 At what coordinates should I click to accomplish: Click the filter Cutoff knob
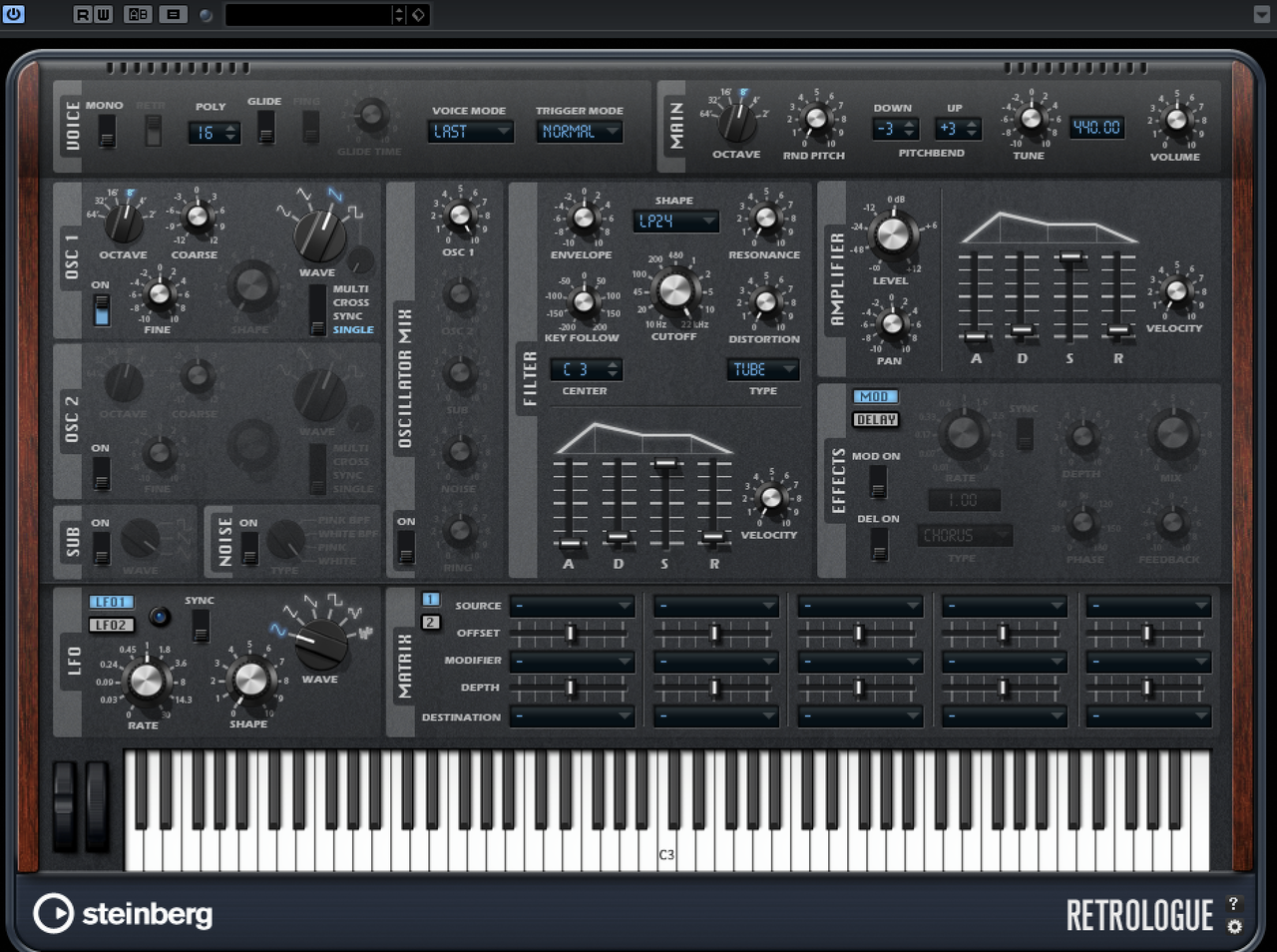click(674, 291)
